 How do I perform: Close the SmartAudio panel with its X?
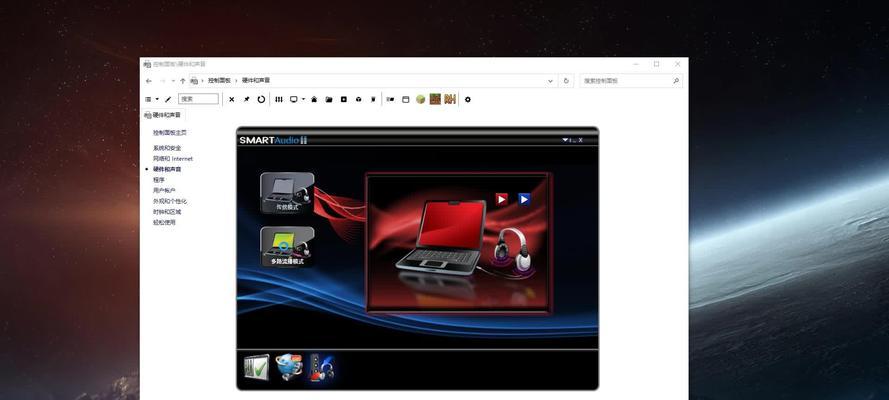[x=580, y=140]
